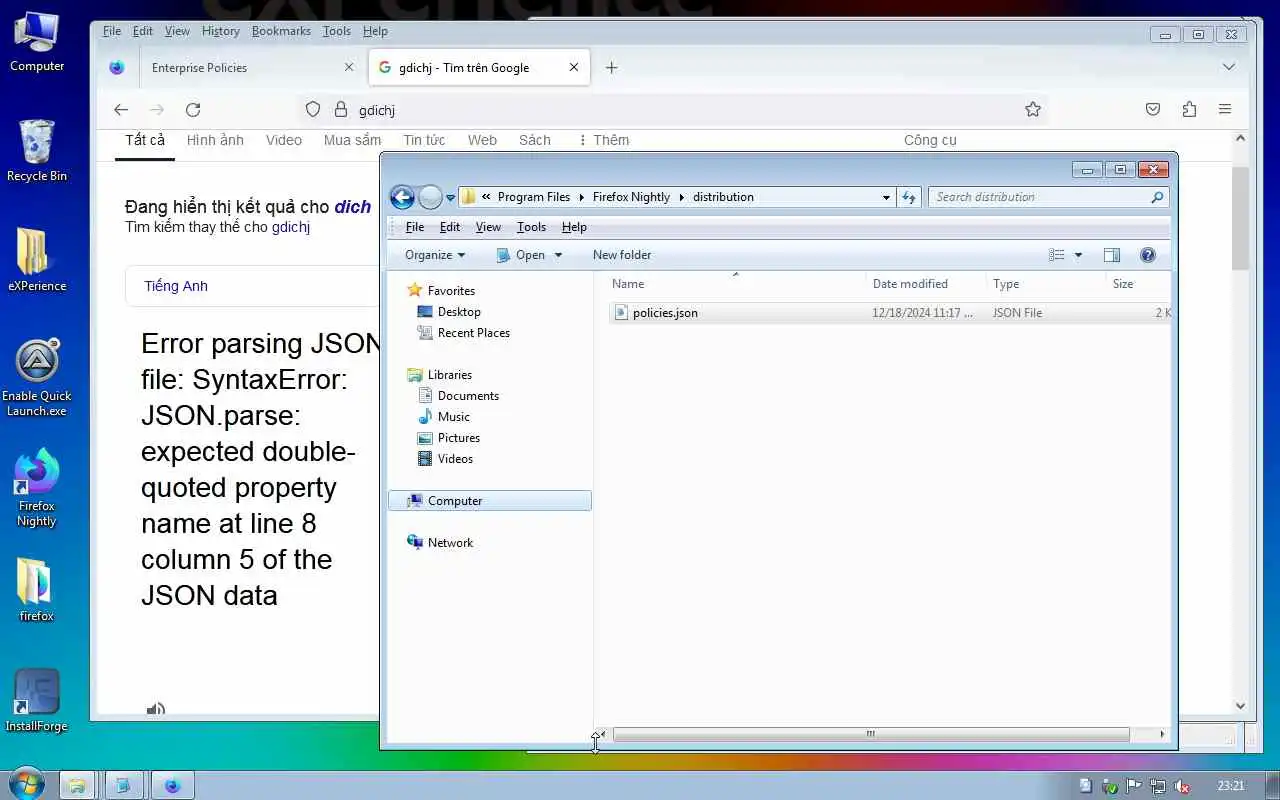The height and width of the screenshot is (800, 1280).
Task: Select the eXPerience folder on desktop
Action: pos(37,261)
